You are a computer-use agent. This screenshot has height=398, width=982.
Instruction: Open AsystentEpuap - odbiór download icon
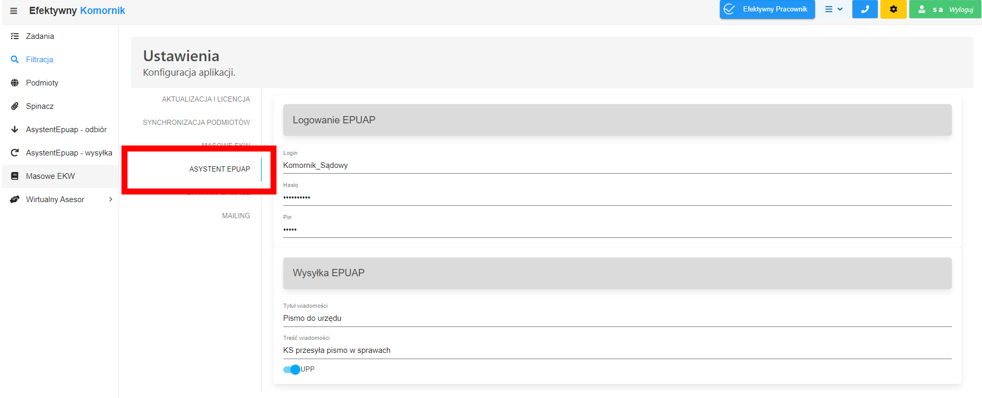[x=15, y=130]
